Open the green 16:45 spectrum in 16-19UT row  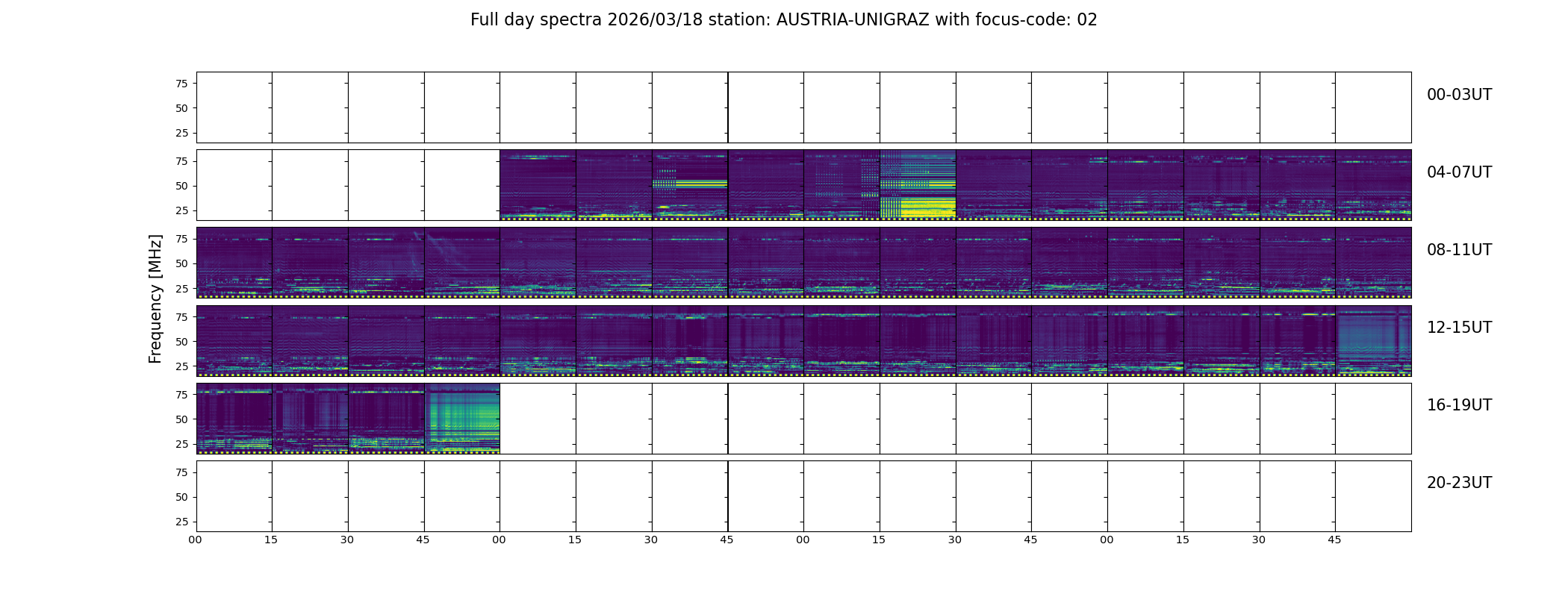[x=462, y=418]
